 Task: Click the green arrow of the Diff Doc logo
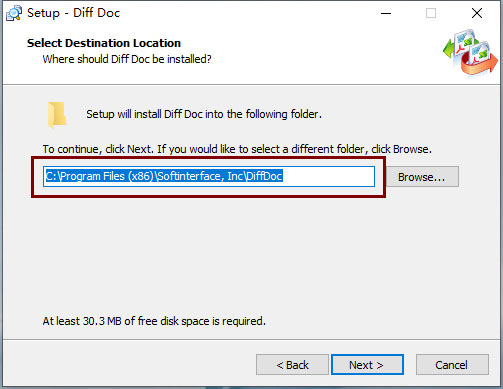(450, 49)
